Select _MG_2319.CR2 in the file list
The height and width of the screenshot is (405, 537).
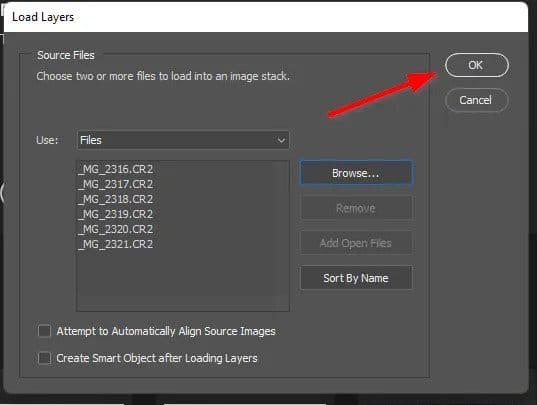[115, 214]
